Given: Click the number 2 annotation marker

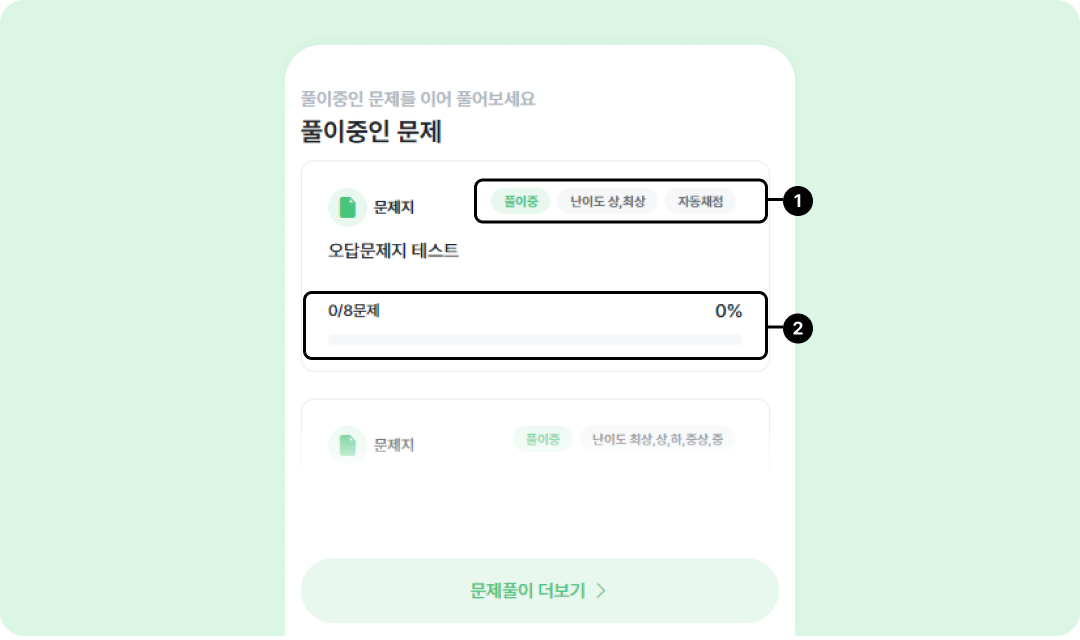Looking at the screenshot, I should click(797, 327).
